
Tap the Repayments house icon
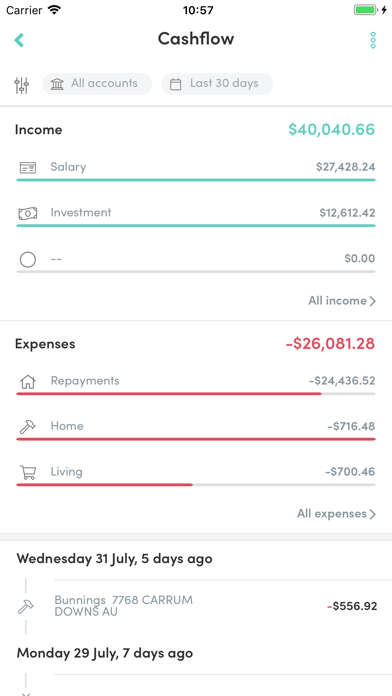(x=28, y=382)
